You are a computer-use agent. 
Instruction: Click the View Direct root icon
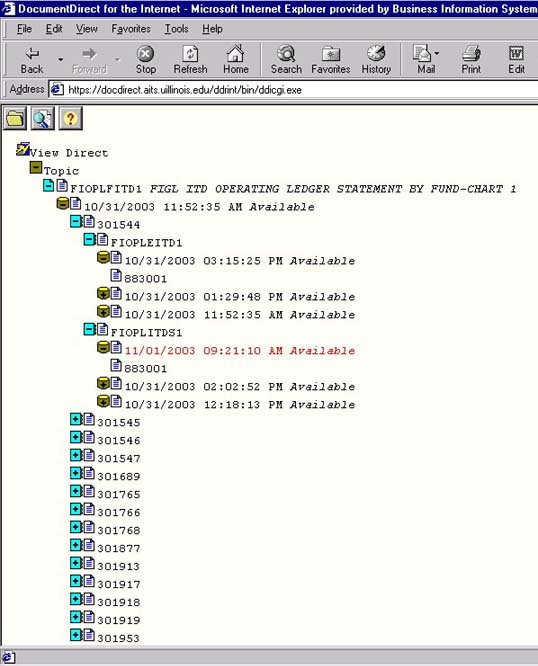[23, 149]
